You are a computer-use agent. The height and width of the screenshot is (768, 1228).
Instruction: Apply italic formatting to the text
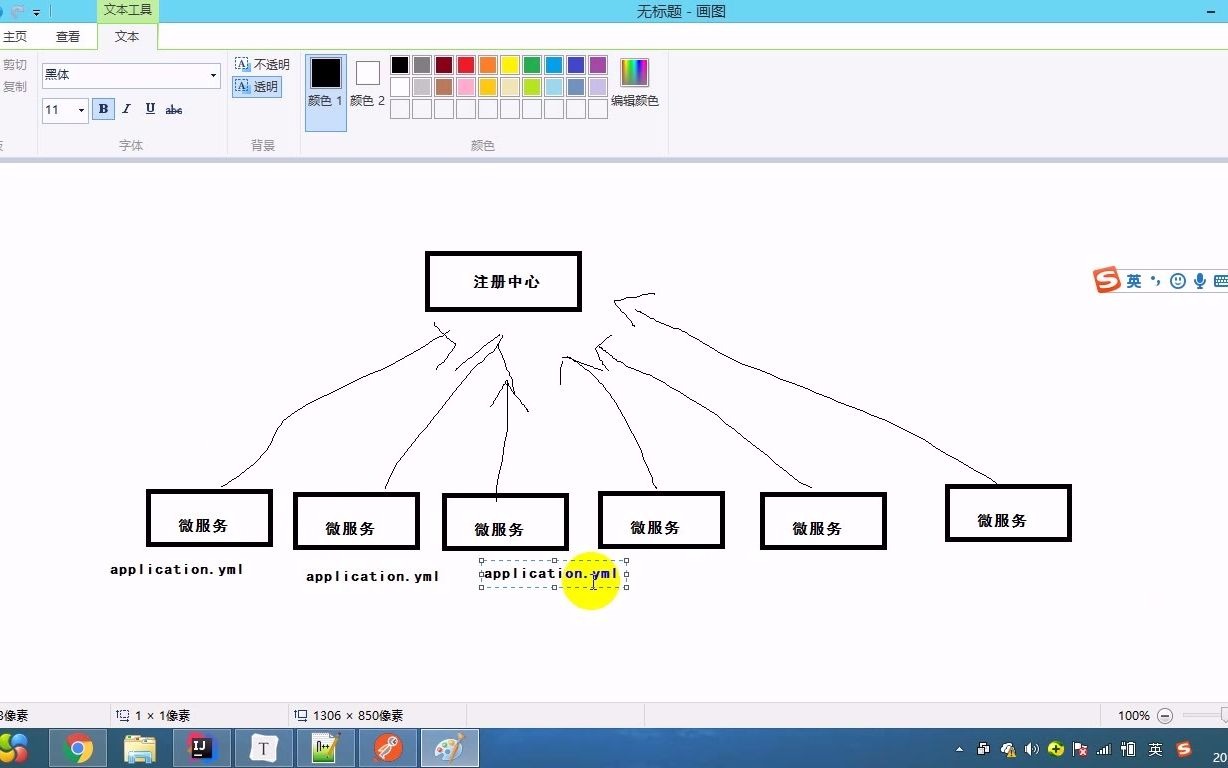pyautogui.click(x=126, y=109)
